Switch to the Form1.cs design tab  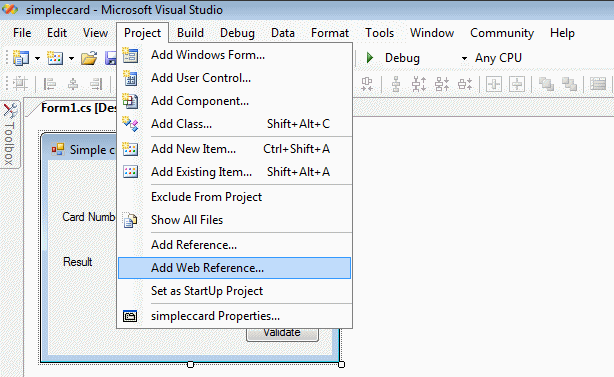coord(78,108)
